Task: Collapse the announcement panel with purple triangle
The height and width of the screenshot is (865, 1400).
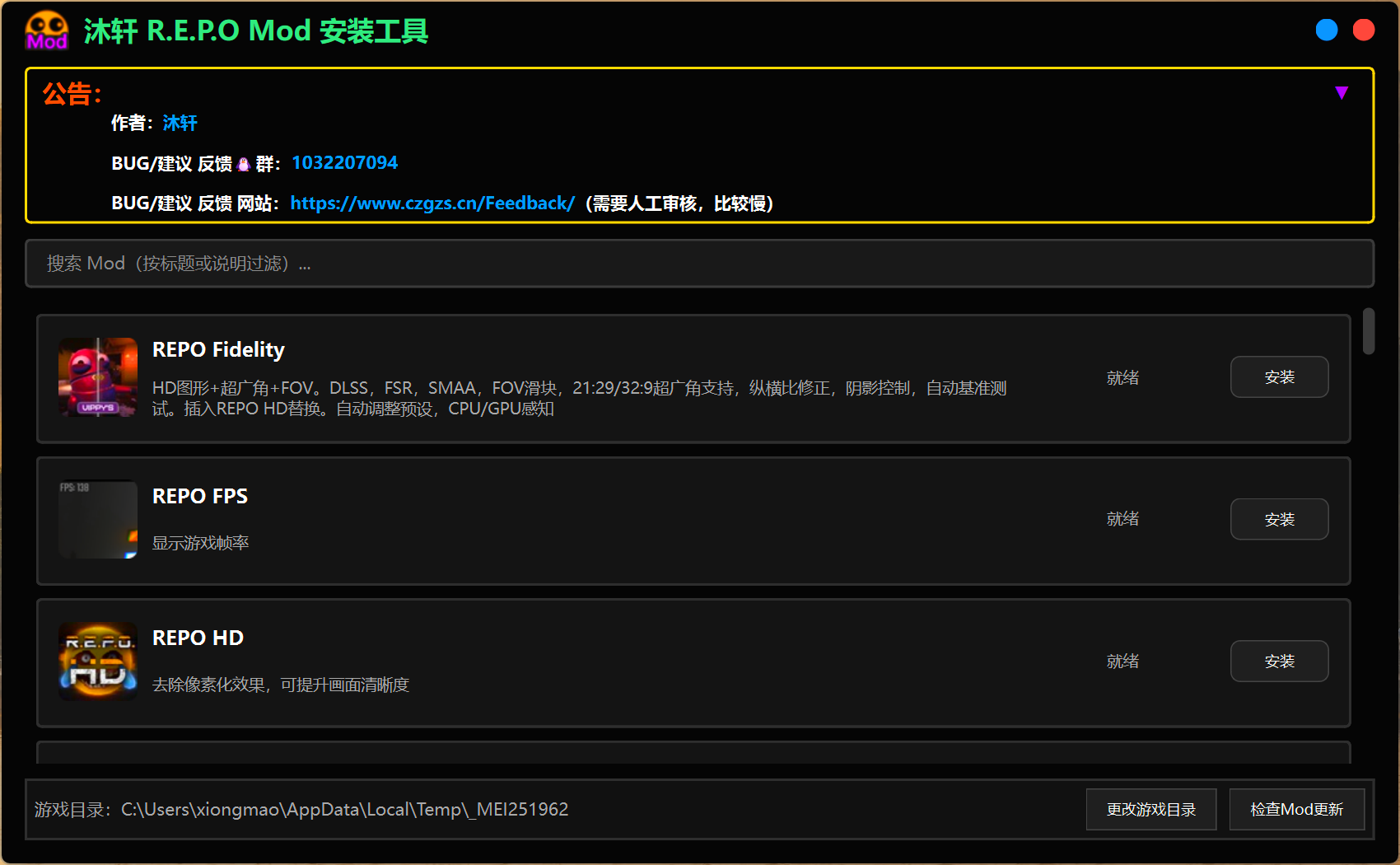Action: (x=1342, y=92)
